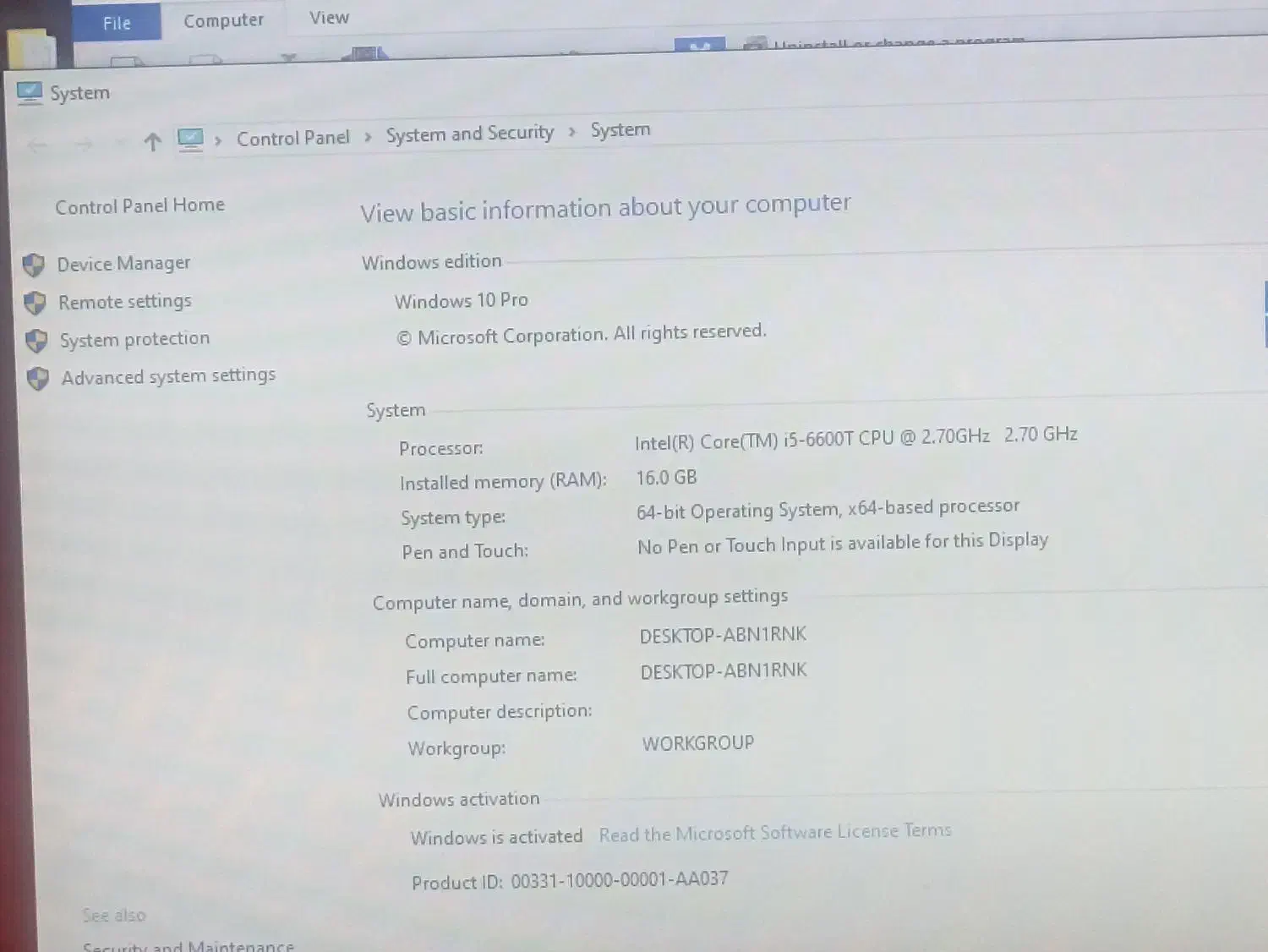The height and width of the screenshot is (952, 1268).
Task: Click the Device Manager shield icon
Action: point(34,265)
